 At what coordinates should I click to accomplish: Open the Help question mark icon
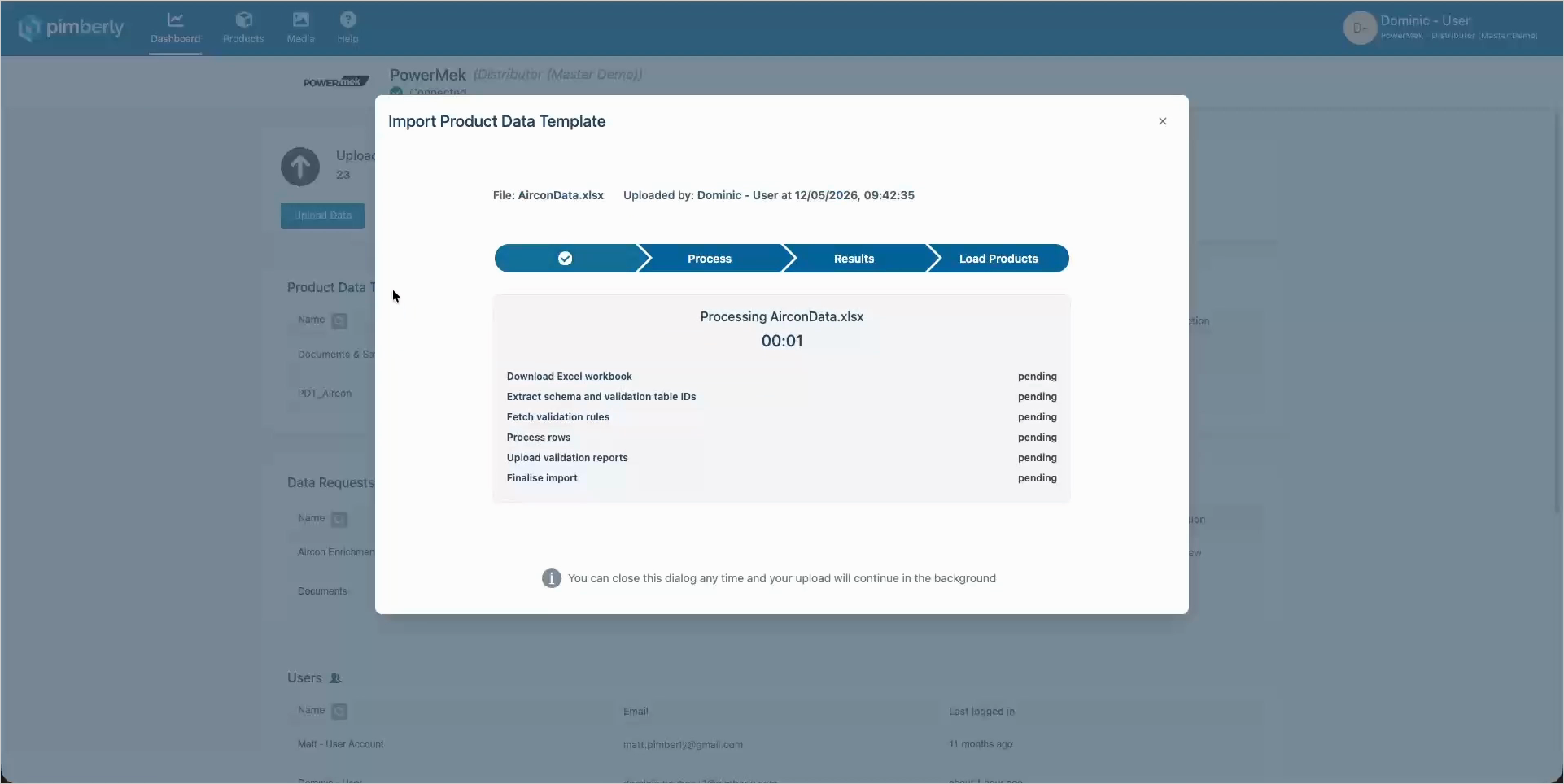[x=347, y=20]
